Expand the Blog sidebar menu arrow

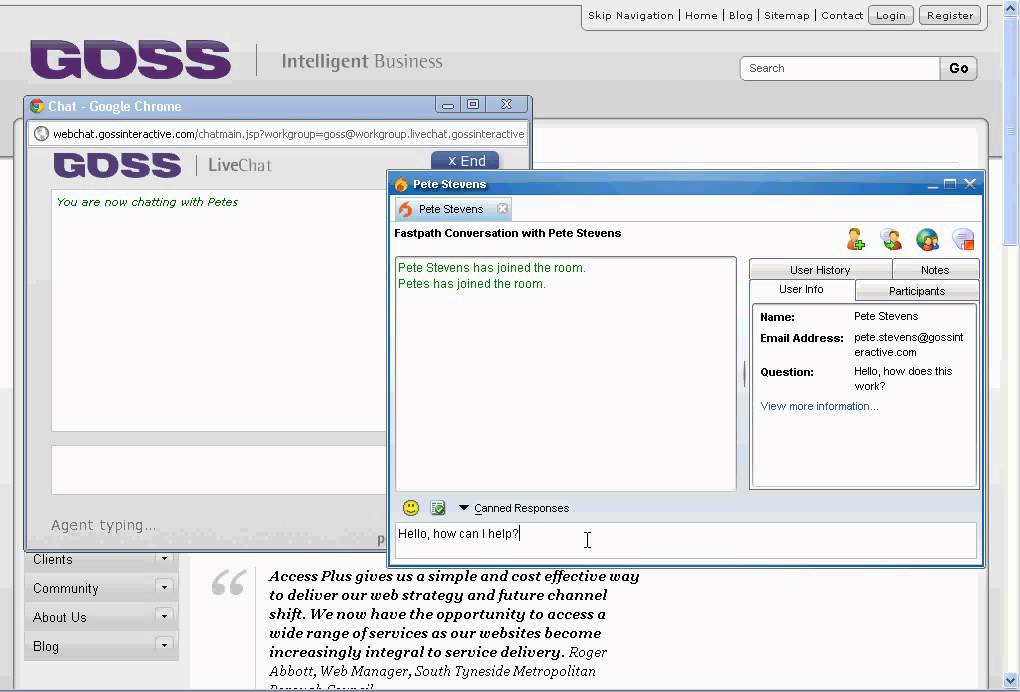coord(165,645)
